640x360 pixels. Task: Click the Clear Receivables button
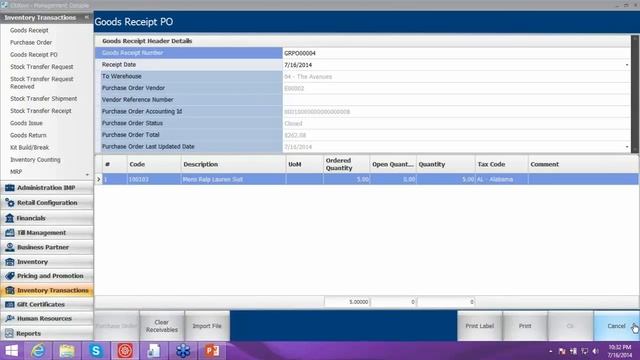pos(162,326)
